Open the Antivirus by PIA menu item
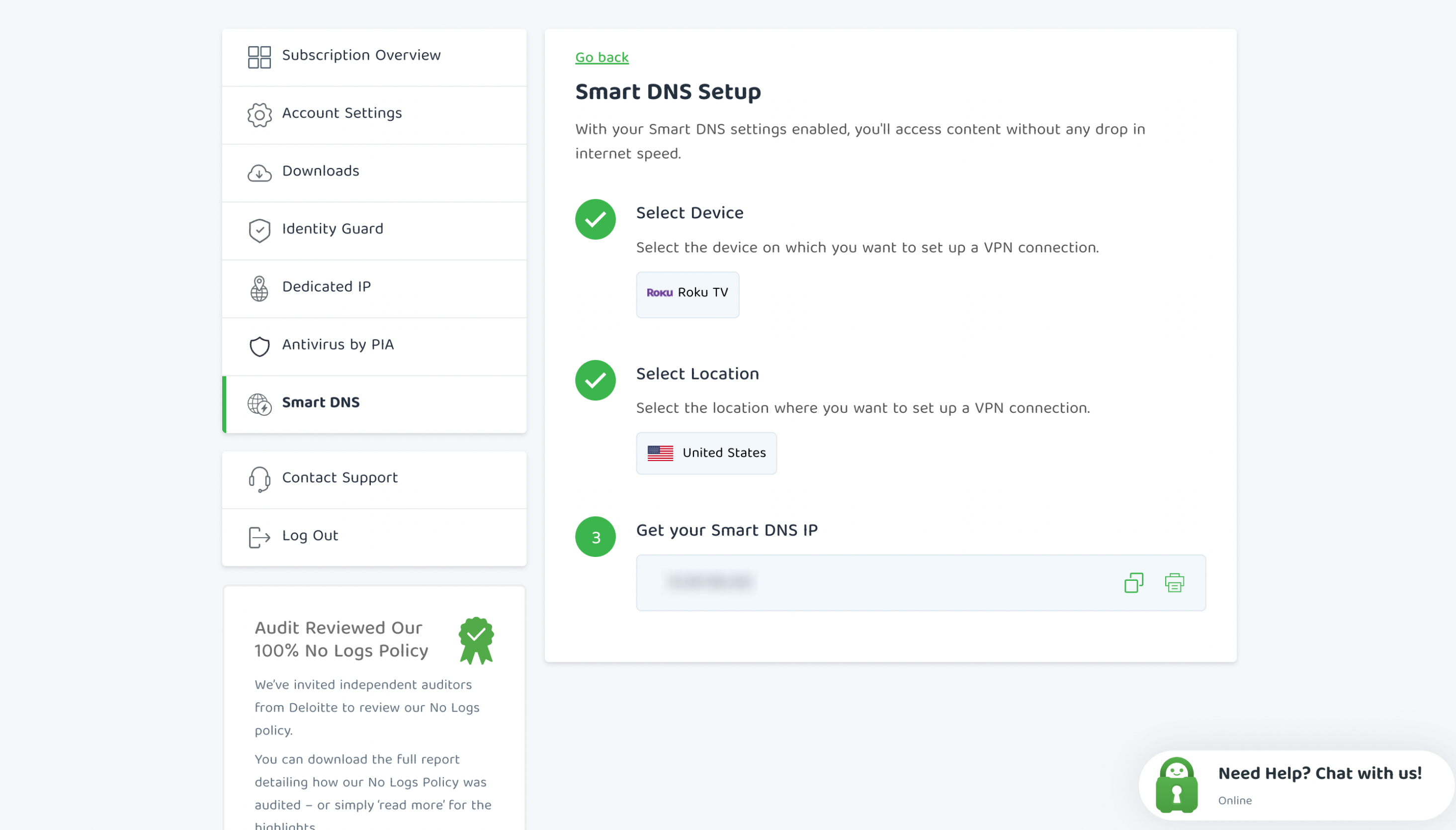The width and height of the screenshot is (1456, 830). (374, 347)
